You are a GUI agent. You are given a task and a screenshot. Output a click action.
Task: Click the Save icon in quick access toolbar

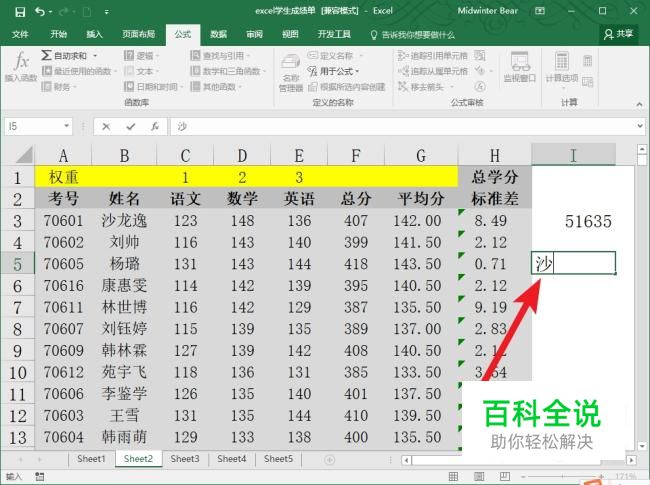[19, 12]
